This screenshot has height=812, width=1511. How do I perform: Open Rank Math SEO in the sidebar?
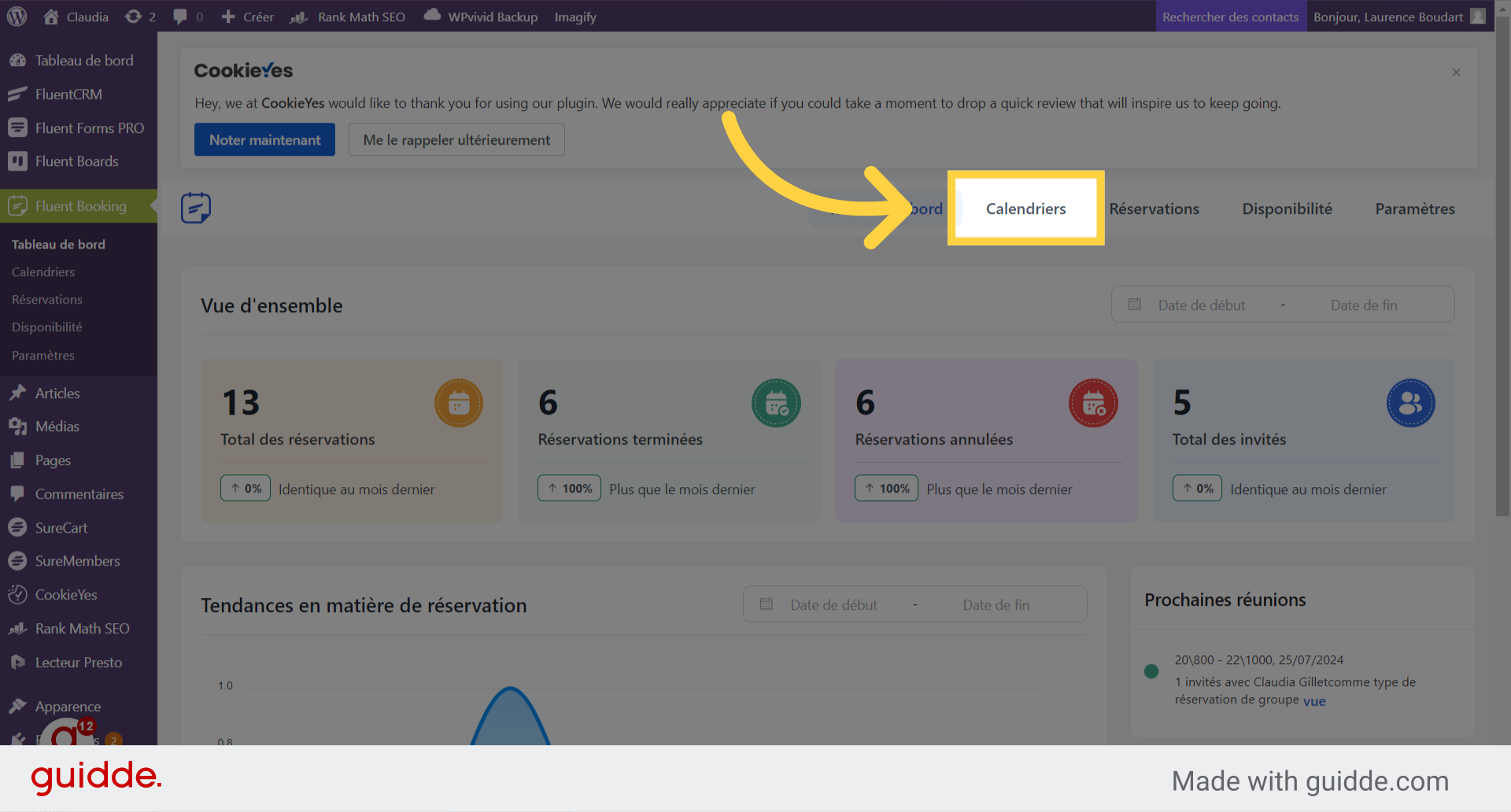coord(79,629)
